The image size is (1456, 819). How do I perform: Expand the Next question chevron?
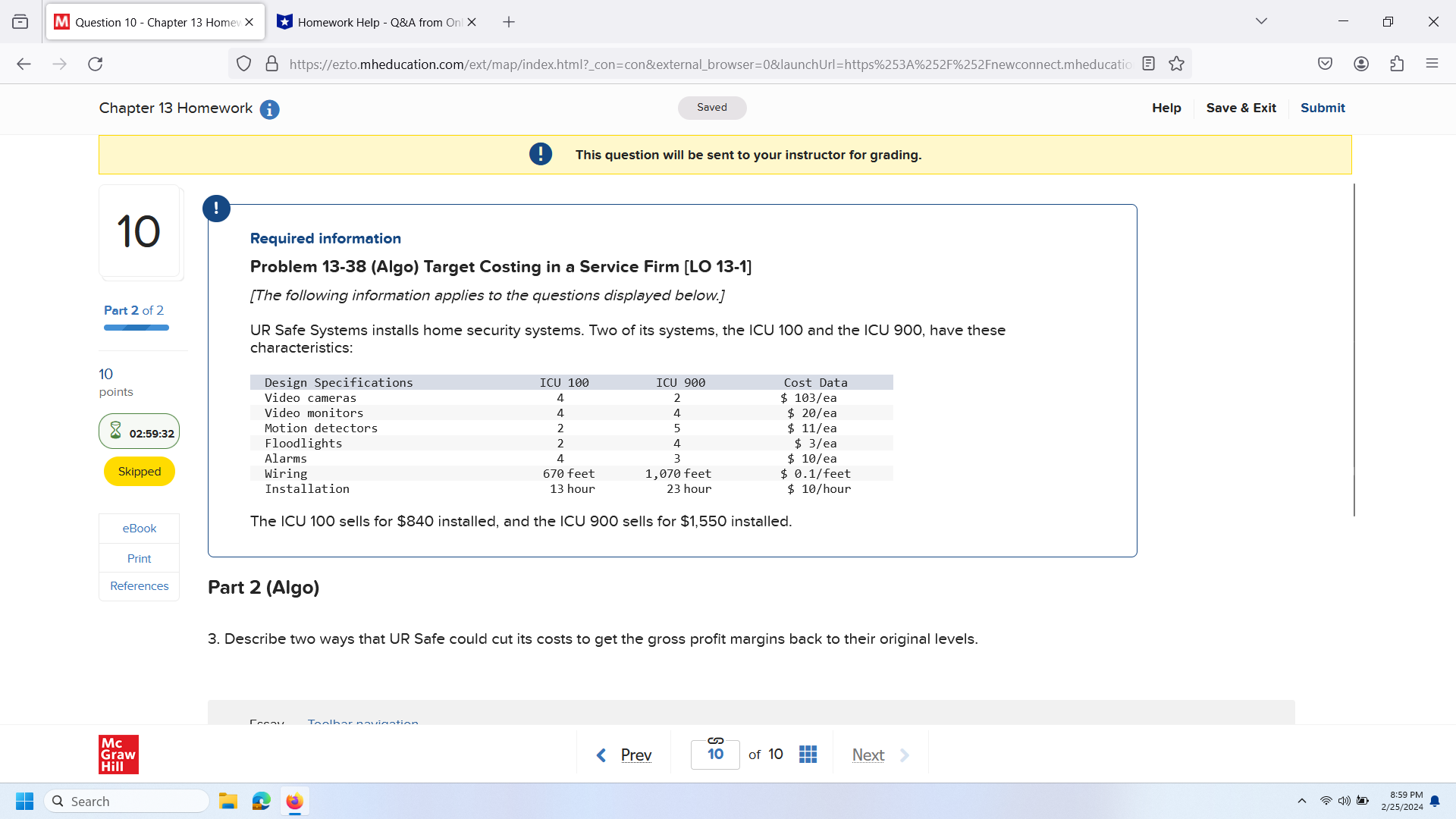904,755
